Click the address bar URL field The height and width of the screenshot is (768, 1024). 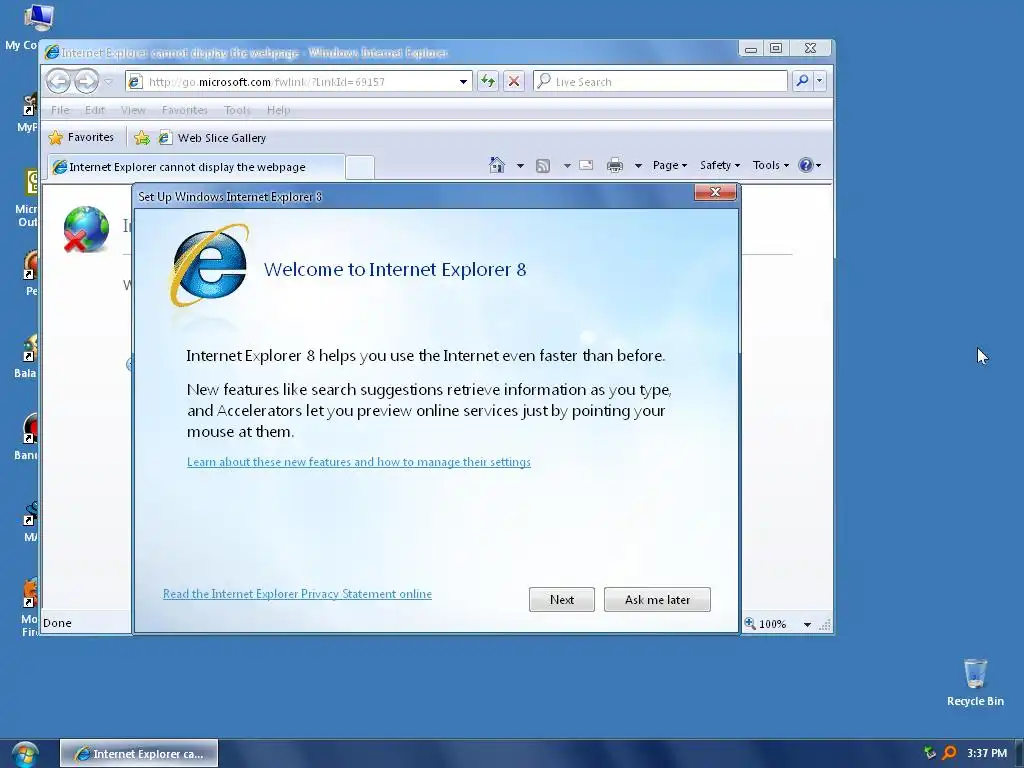tap(300, 82)
